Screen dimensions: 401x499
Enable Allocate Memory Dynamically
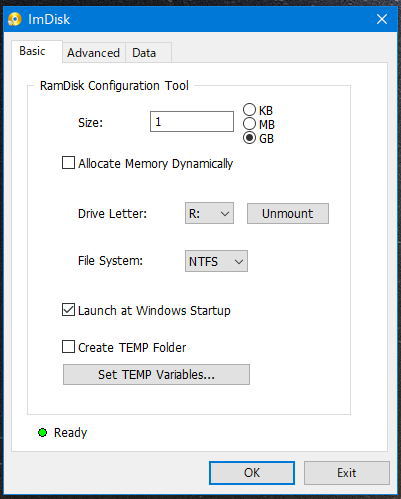click(x=68, y=163)
